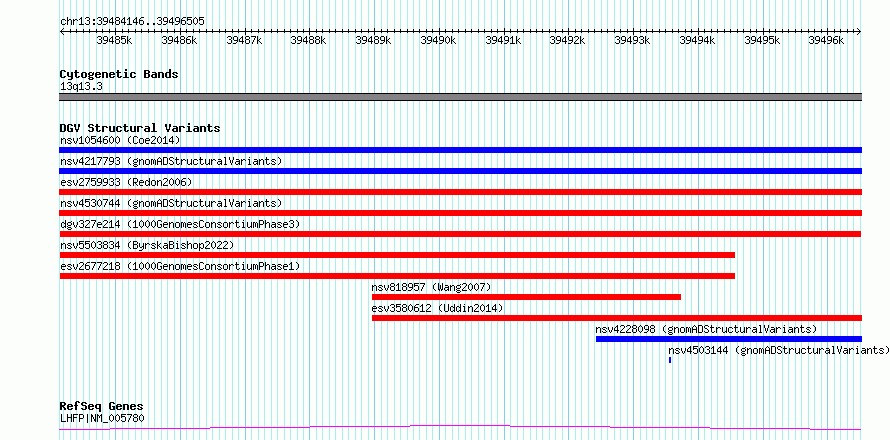The image size is (890, 440).
Task: Select the red bar under esv3580612
Action: [x=617, y=318]
